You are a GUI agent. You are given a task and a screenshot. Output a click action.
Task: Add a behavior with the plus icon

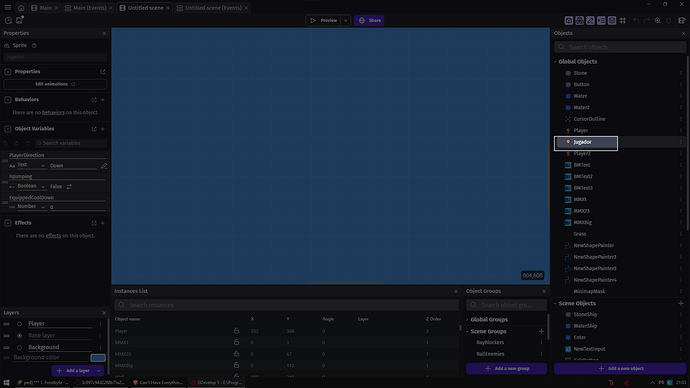(x=103, y=100)
